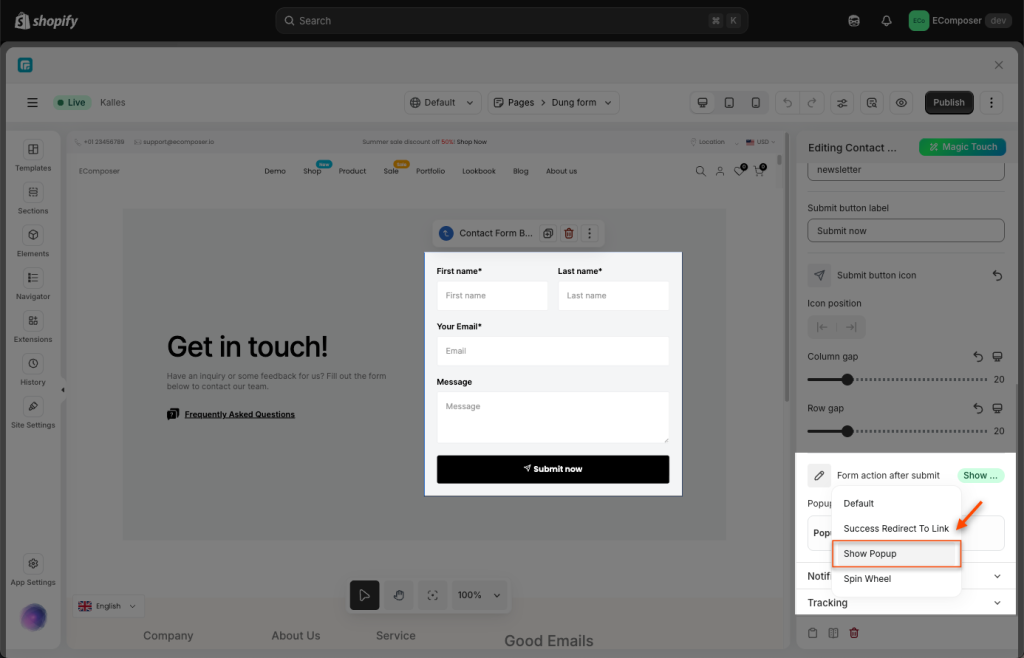Choose Success Redirect To Link option
Screen dimensions: 1024x658
point(896,528)
